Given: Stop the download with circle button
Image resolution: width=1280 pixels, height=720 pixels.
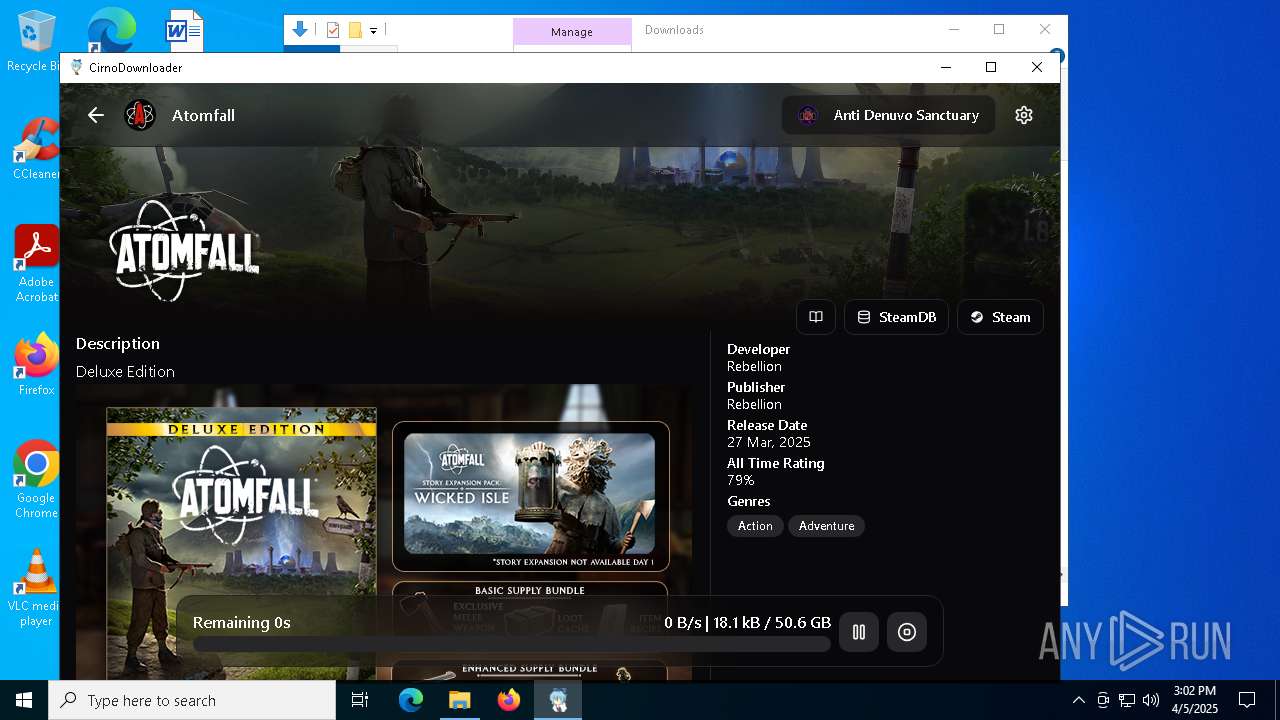Looking at the screenshot, I should click(907, 632).
